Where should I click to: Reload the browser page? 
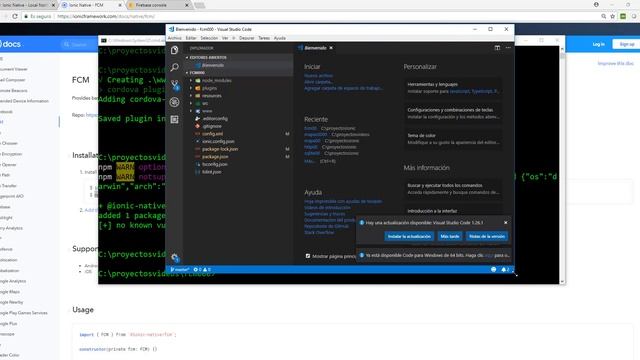pos(15,16)
